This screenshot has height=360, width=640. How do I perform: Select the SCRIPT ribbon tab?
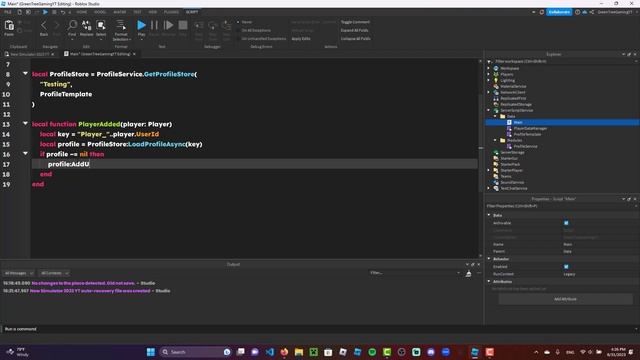[192, 12]
